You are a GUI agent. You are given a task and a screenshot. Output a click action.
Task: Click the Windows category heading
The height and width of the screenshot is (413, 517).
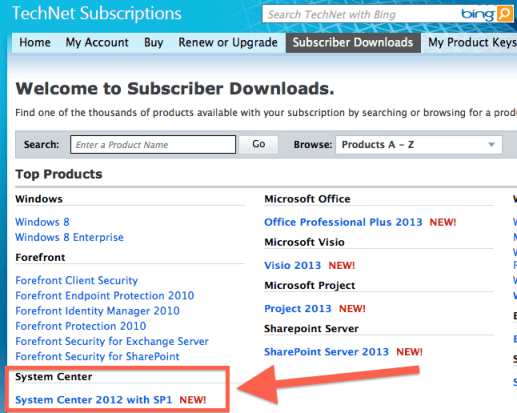[x=39, y=199]
